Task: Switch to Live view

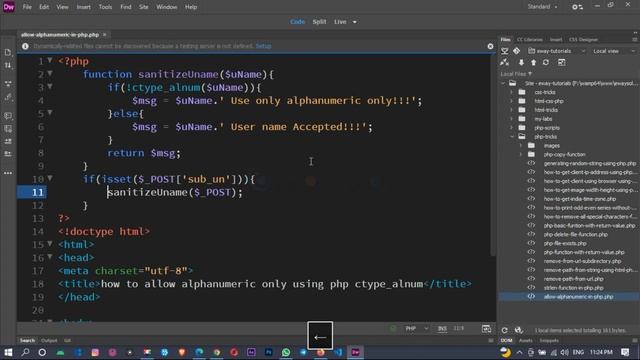Action: (x=340, y=22)
